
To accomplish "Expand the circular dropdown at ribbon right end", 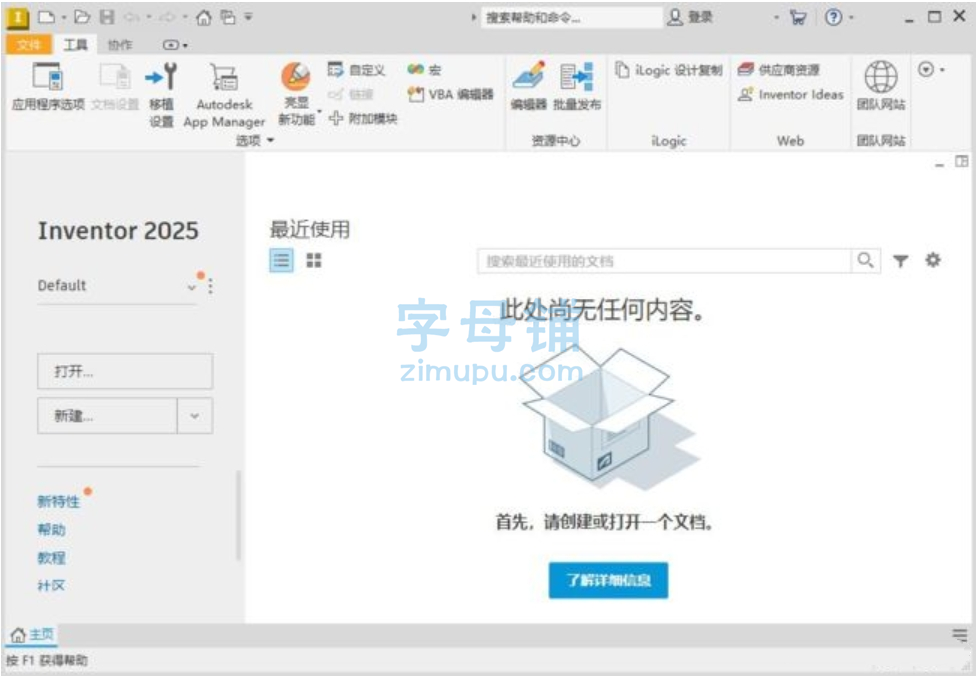I will pyautogui.click(x=932, y=69).
